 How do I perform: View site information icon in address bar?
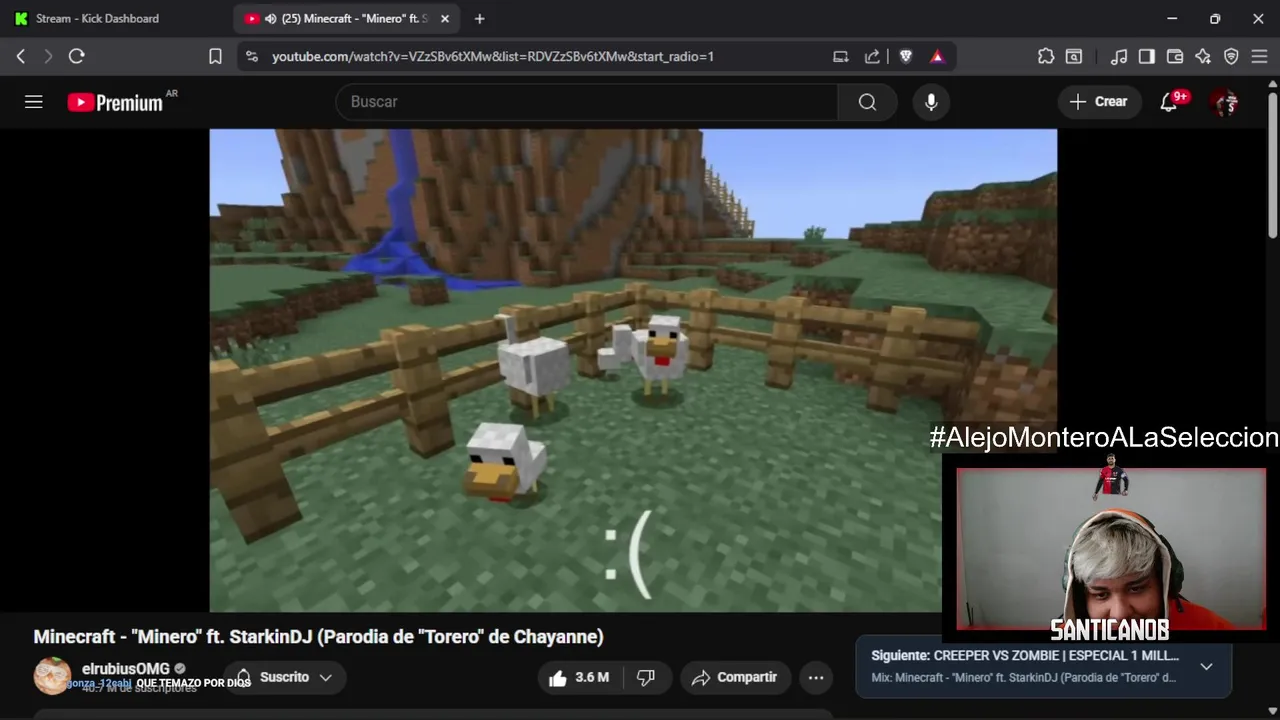point(251,57)
